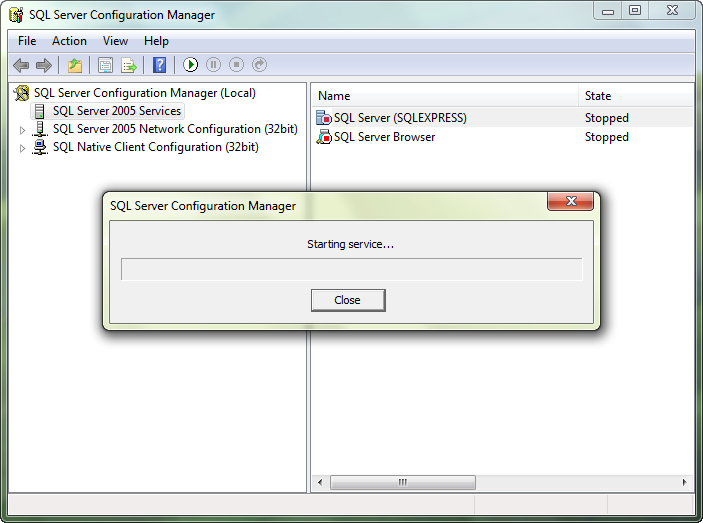Click the Network Configuration tree icon
703x523 pixels.
click(40, 129)
